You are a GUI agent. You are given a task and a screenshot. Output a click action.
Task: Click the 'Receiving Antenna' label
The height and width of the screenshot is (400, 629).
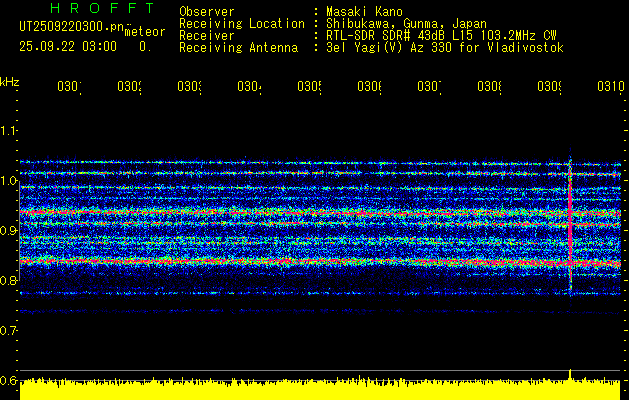point(238,48)
